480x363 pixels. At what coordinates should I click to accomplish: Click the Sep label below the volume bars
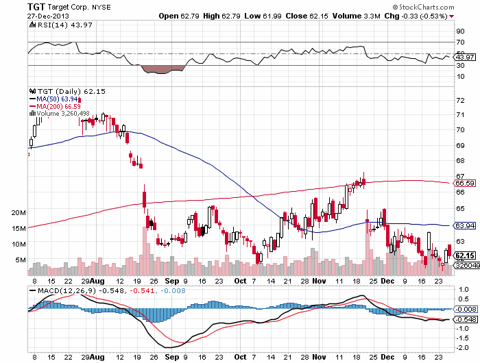(x=172, y=281)
